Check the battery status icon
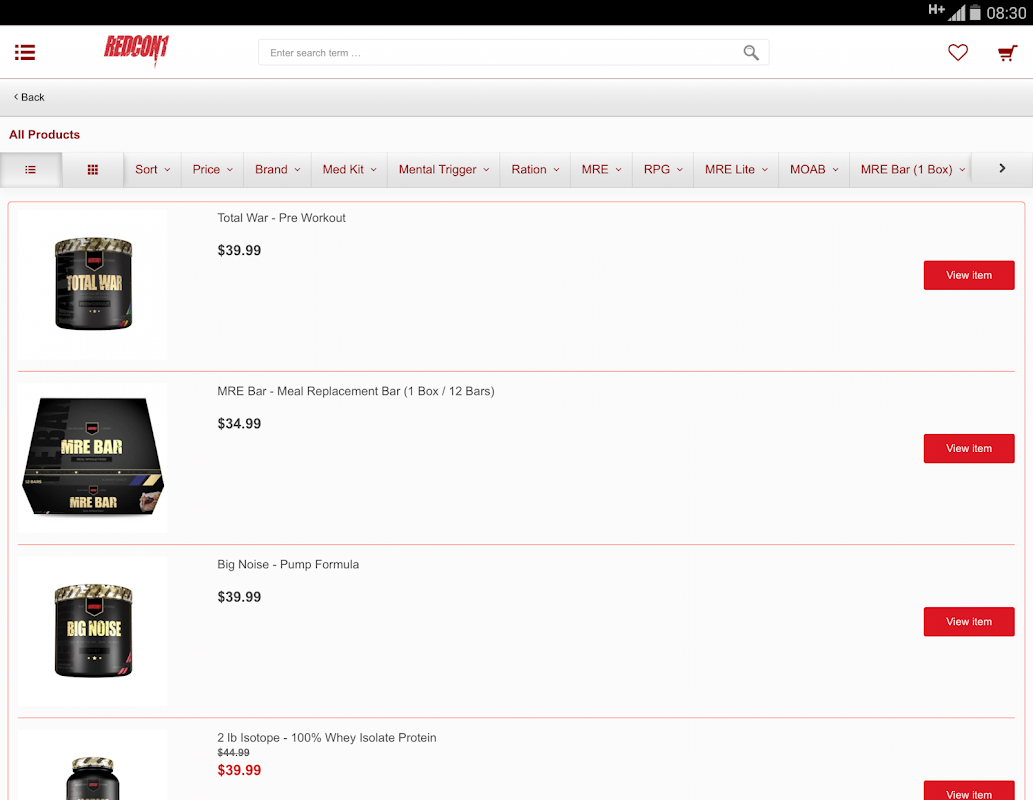Screen dimensions: 1033x800 975,13
